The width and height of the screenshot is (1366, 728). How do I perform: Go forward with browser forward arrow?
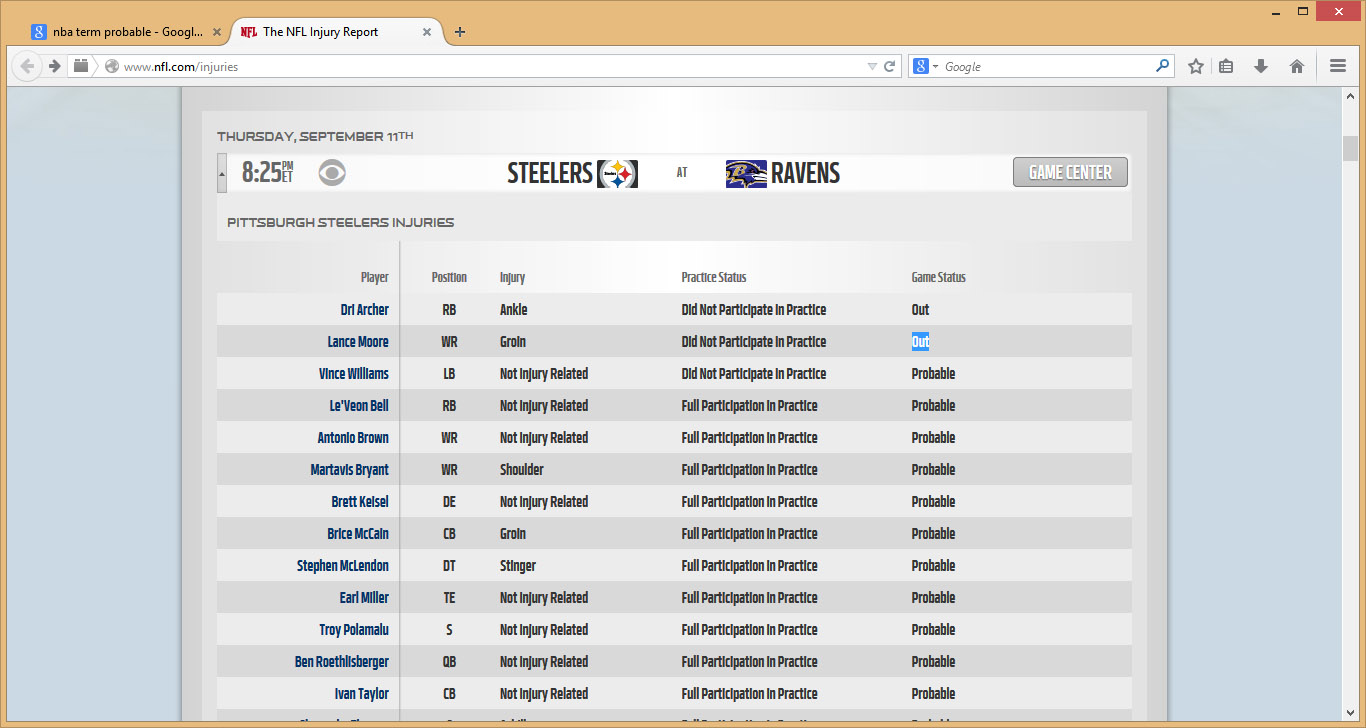coord(54,66)
